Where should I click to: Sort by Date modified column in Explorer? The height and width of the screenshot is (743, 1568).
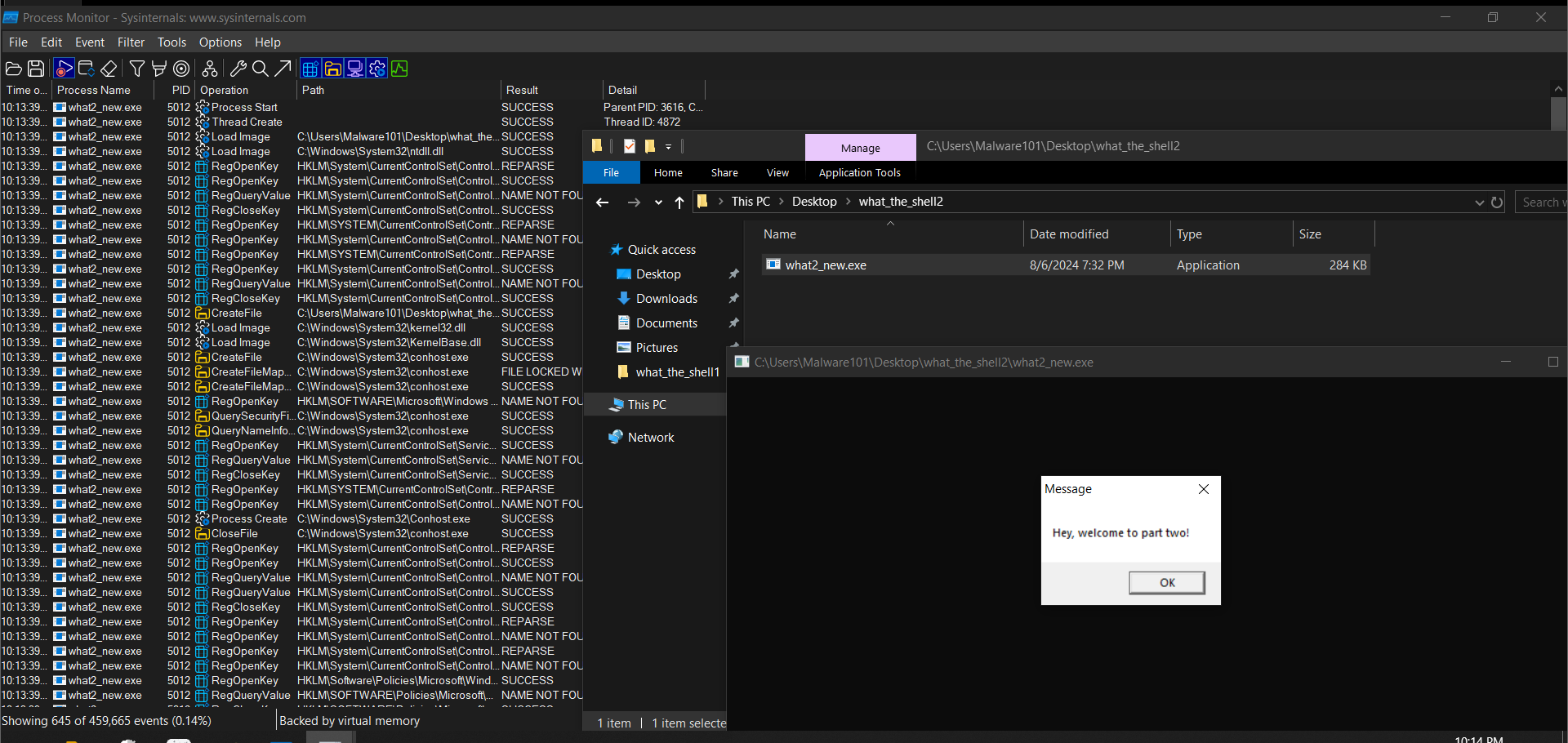tap(1097, 234)
